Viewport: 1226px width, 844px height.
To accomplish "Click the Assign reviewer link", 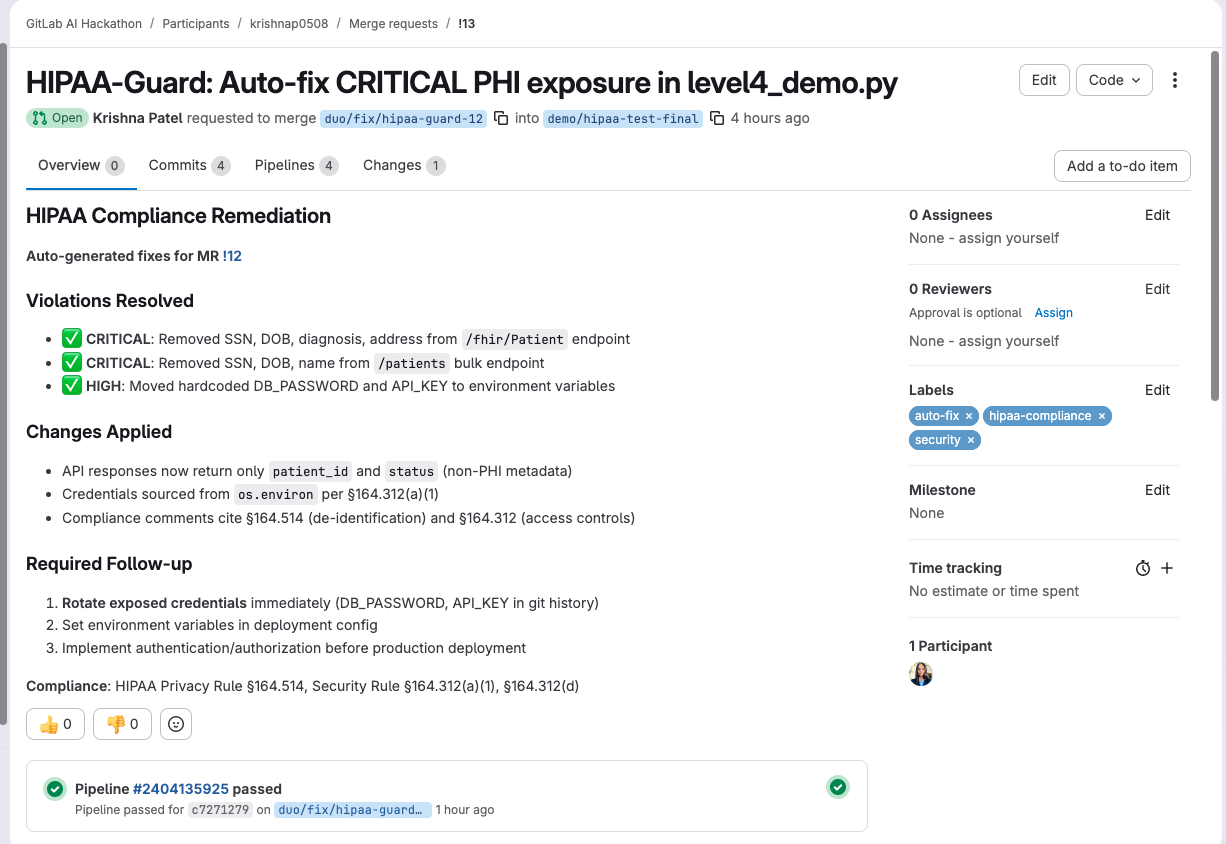I will pos(1053,313).
